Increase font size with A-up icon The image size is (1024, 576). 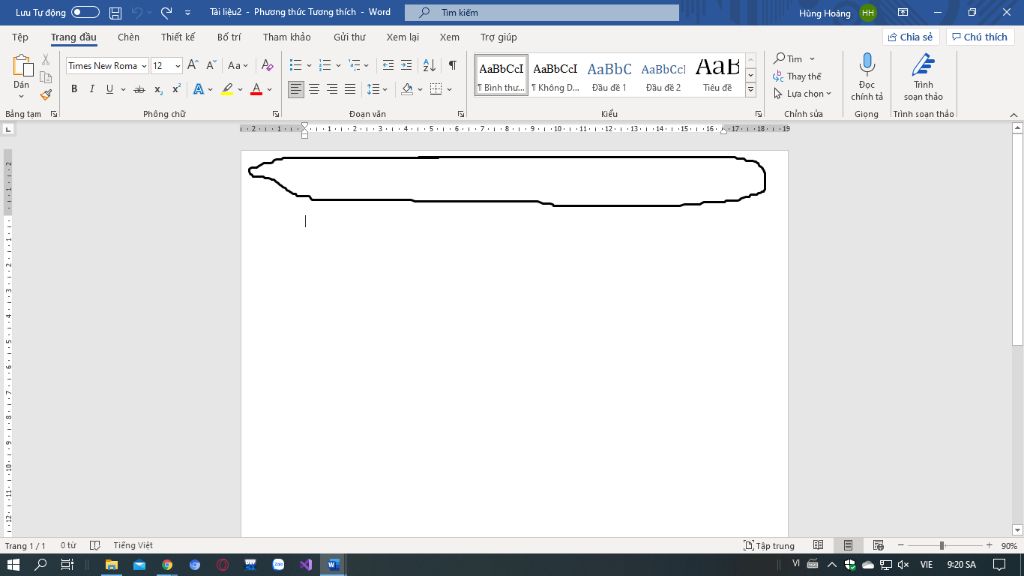(x=193, y=65)
